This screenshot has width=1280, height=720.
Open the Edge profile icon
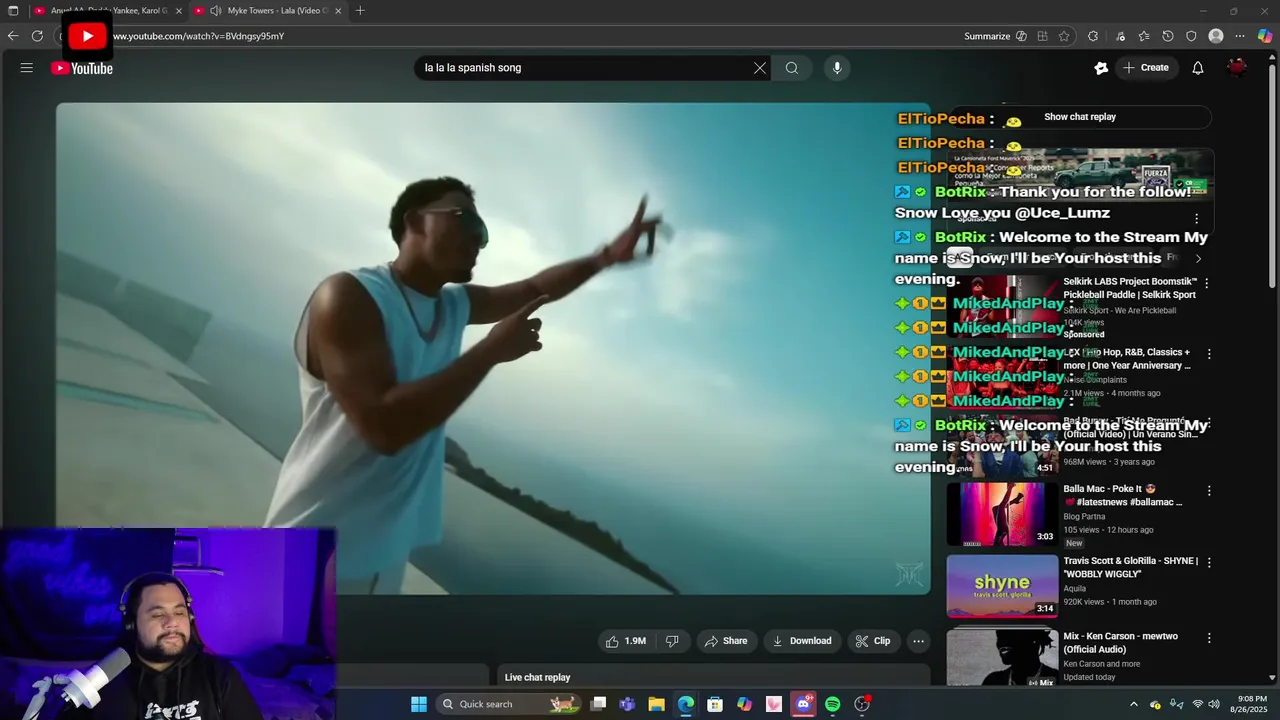pyautogui.click(x=1216, y=36)
